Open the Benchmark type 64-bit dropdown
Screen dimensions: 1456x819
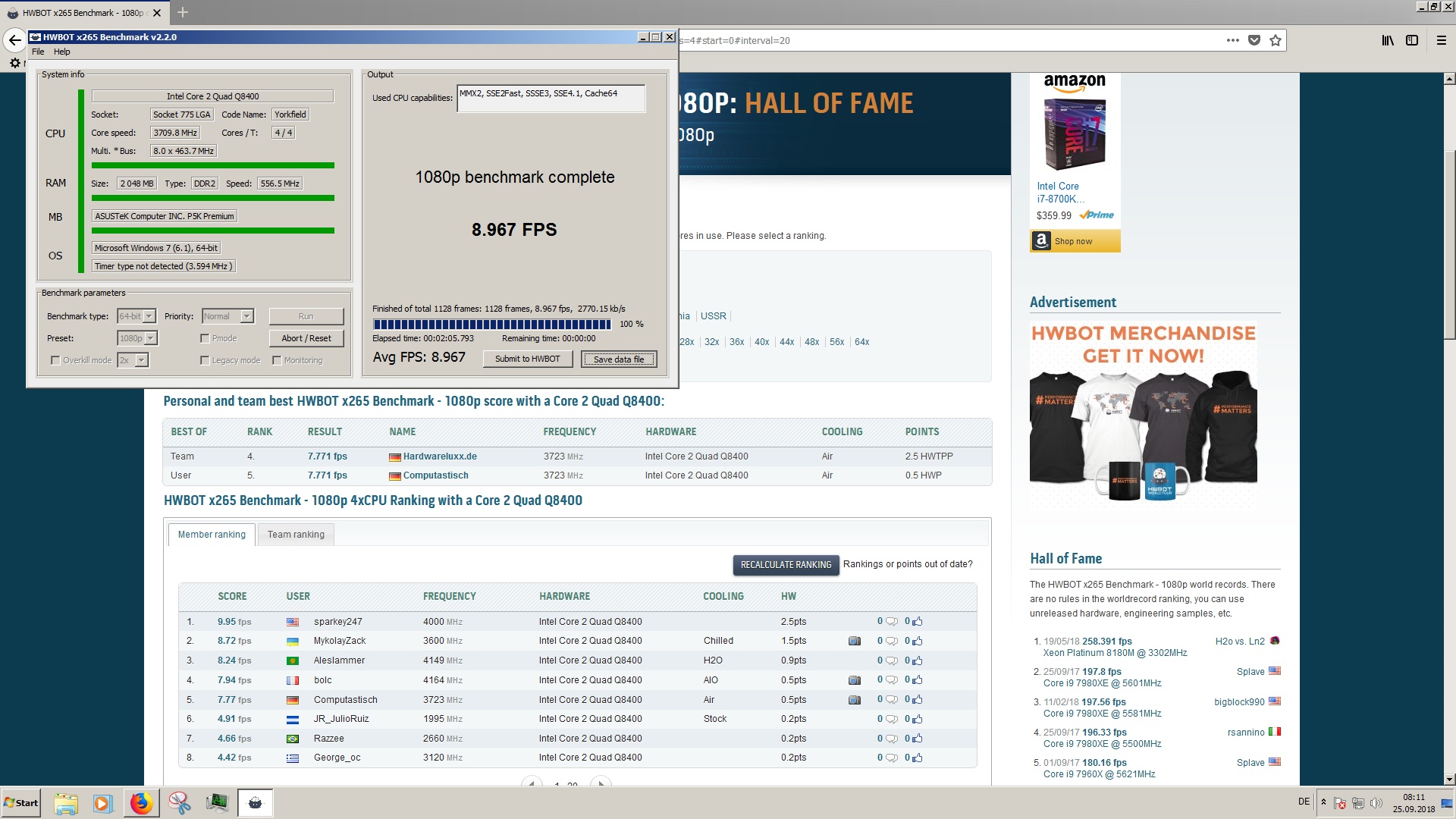click(136, 316)
